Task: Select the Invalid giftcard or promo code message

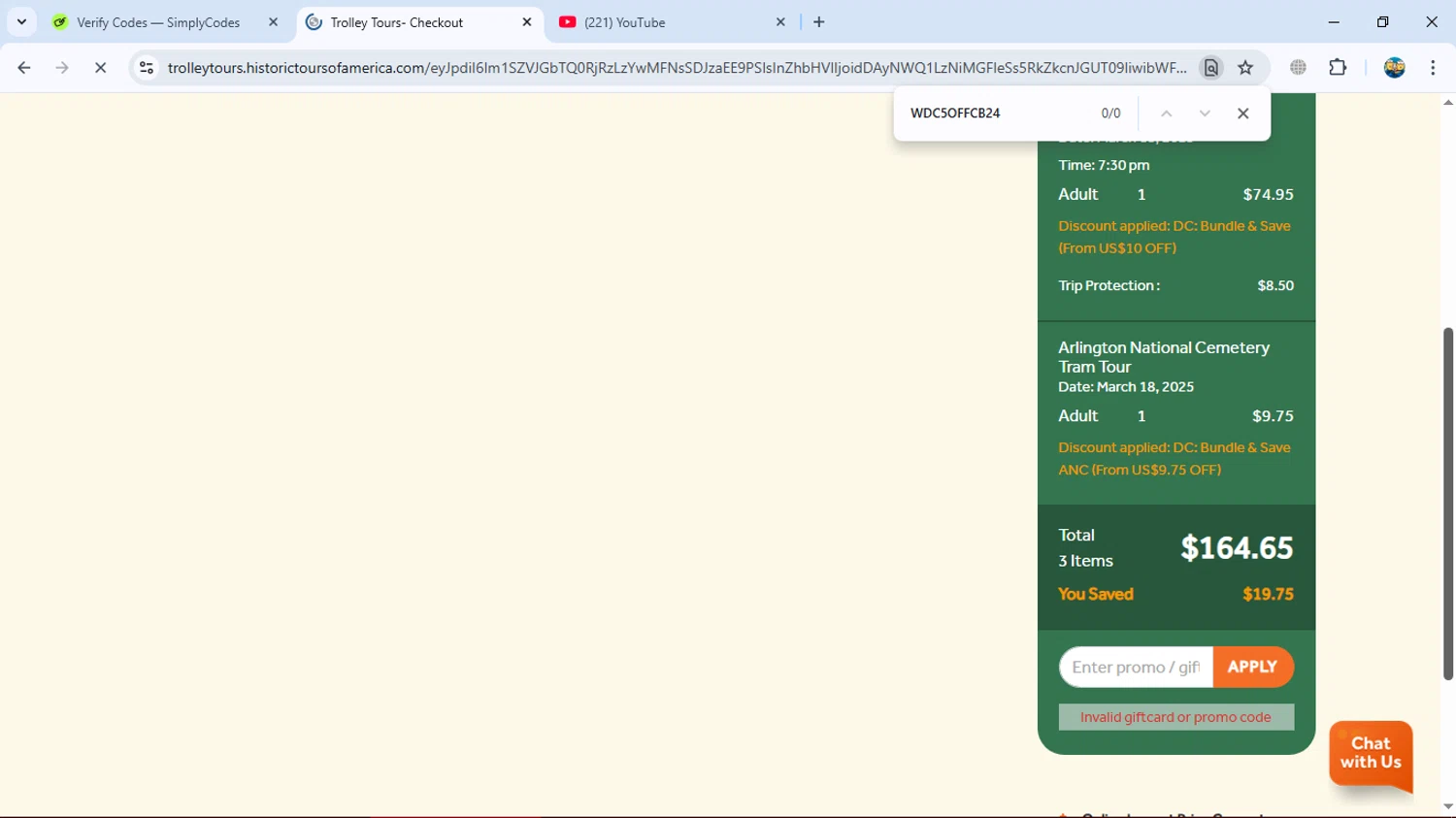Action: [1175, 717]
